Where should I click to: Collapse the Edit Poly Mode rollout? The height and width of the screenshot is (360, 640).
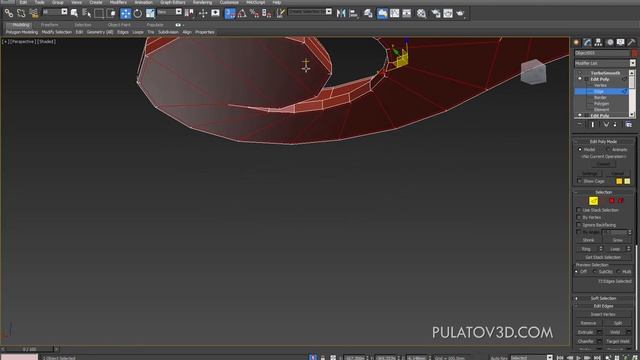coord(603,142)
